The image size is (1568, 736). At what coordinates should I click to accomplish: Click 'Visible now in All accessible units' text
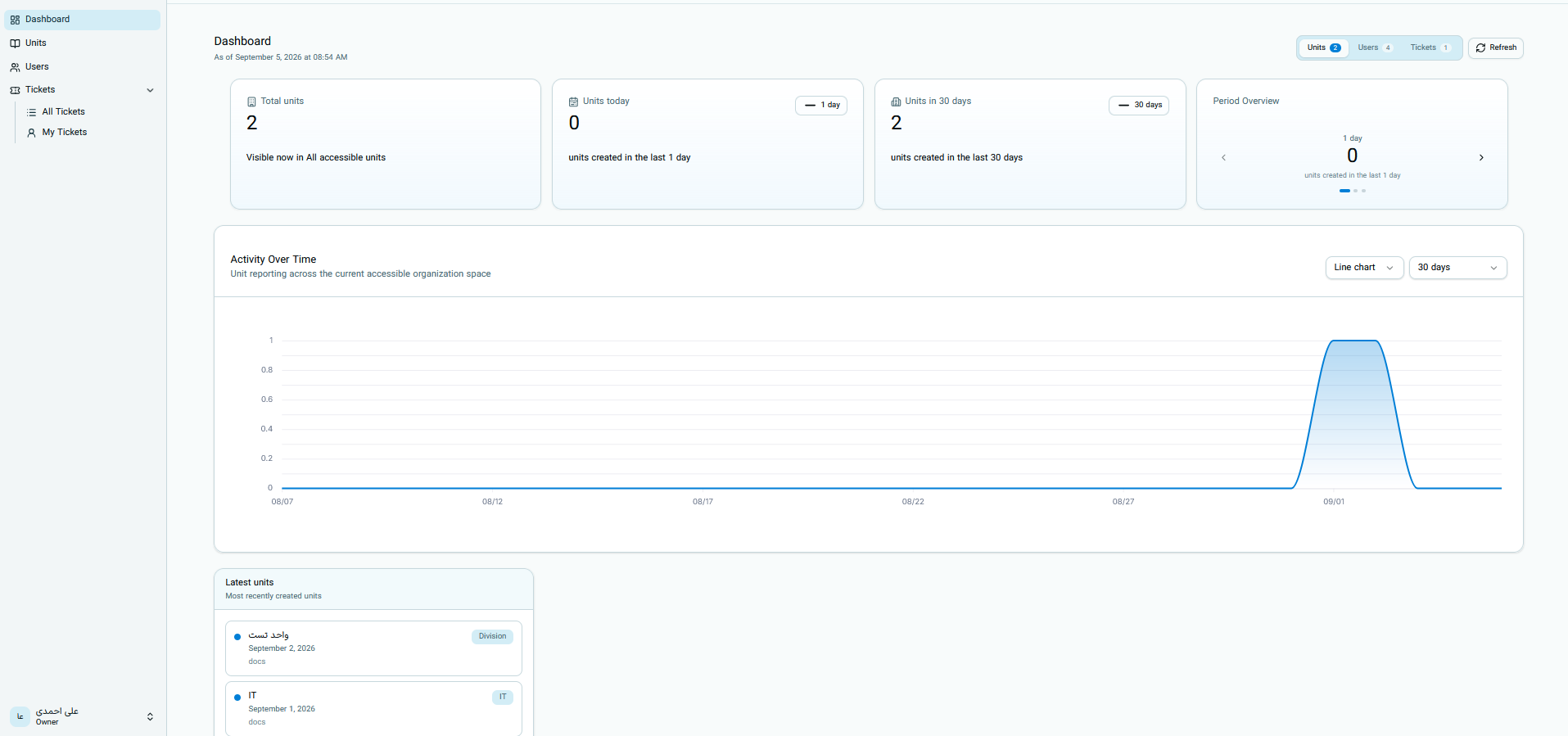316,157
